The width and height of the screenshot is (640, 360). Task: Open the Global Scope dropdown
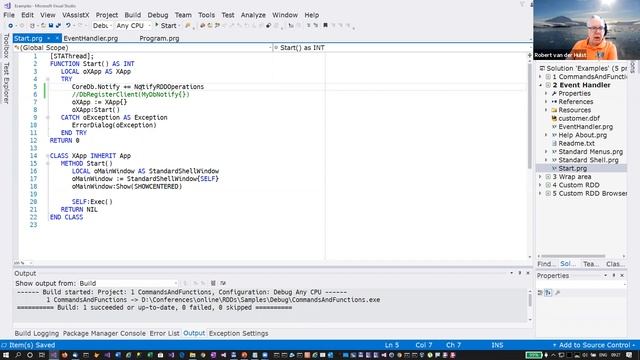[x=143, y=48]
